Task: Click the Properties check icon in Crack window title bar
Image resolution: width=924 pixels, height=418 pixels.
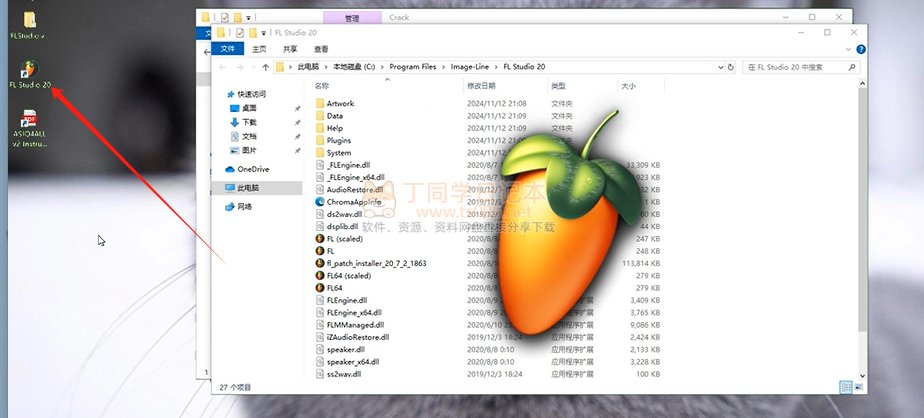Action: point(225,17)
